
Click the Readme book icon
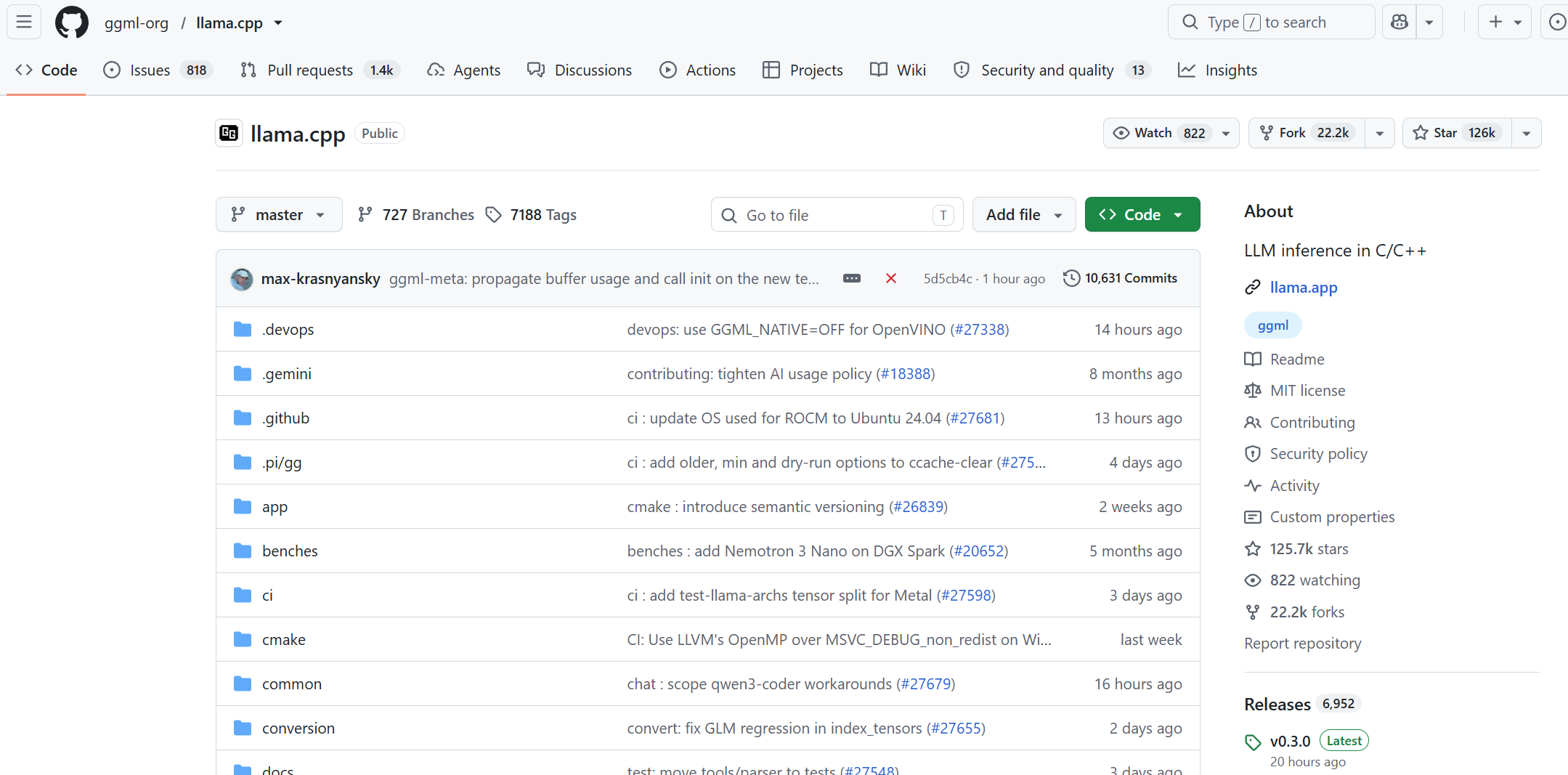point(1253,360)
